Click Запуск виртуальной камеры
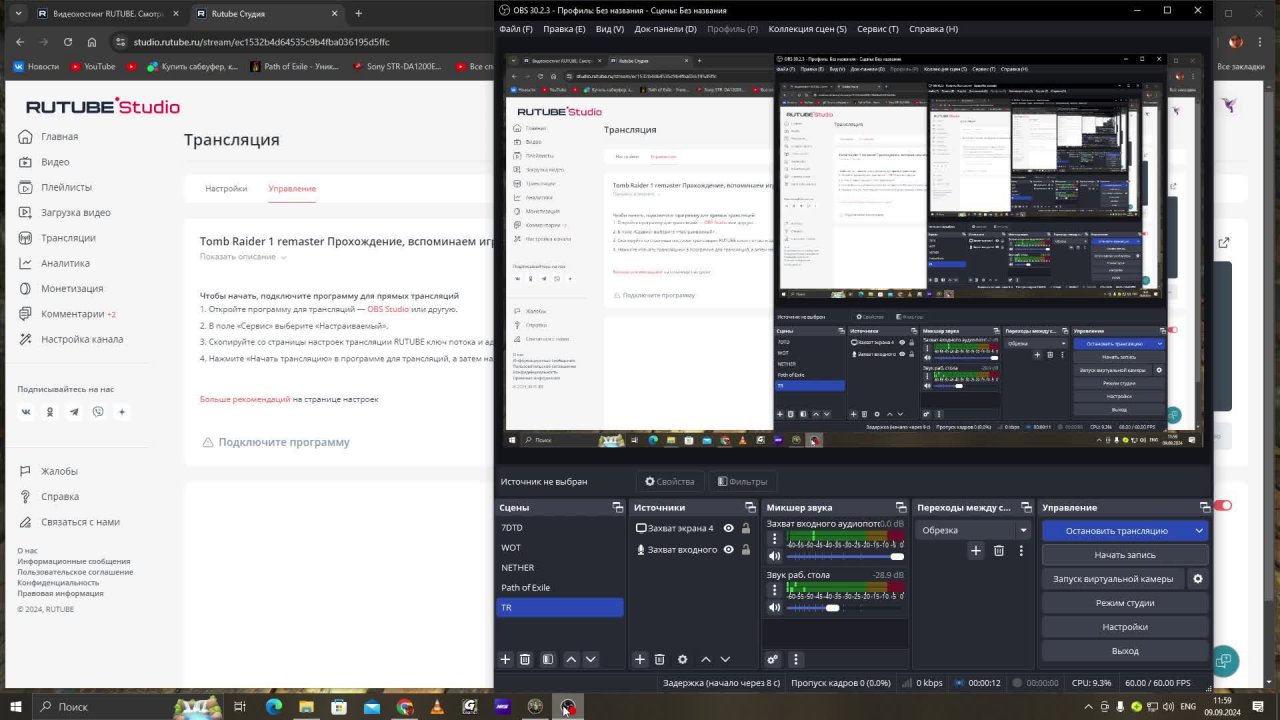 pyautogui.click(x=1112, y=579)
